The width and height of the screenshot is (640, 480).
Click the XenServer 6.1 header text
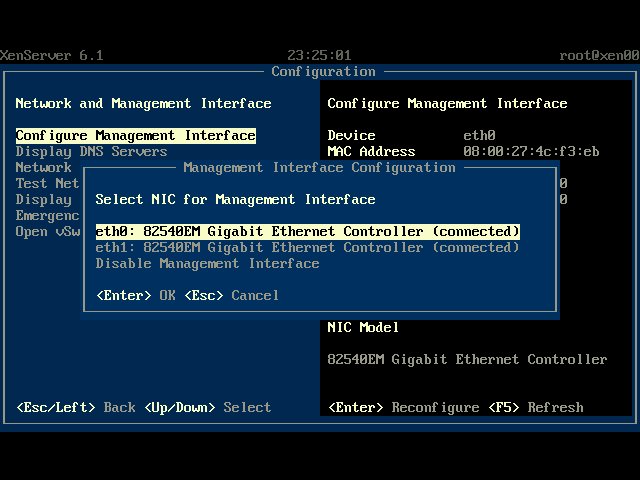pyautogui.click(x=52, y=56)
